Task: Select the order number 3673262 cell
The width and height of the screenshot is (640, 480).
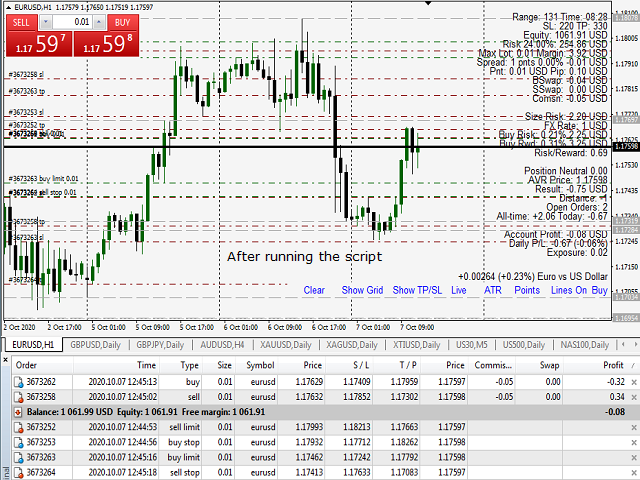Action: pyautogui.click(x=41, y=382)
